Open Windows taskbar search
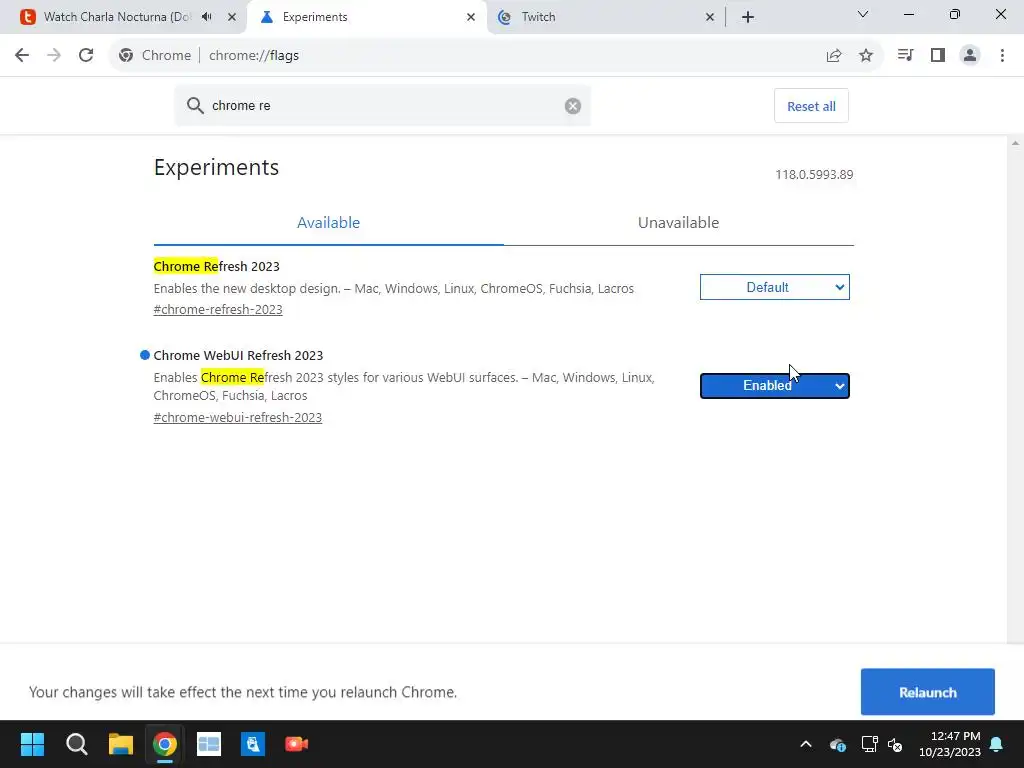Viewport: 1024px width, 768px height. pyautogui.click(x=76, y=744)
